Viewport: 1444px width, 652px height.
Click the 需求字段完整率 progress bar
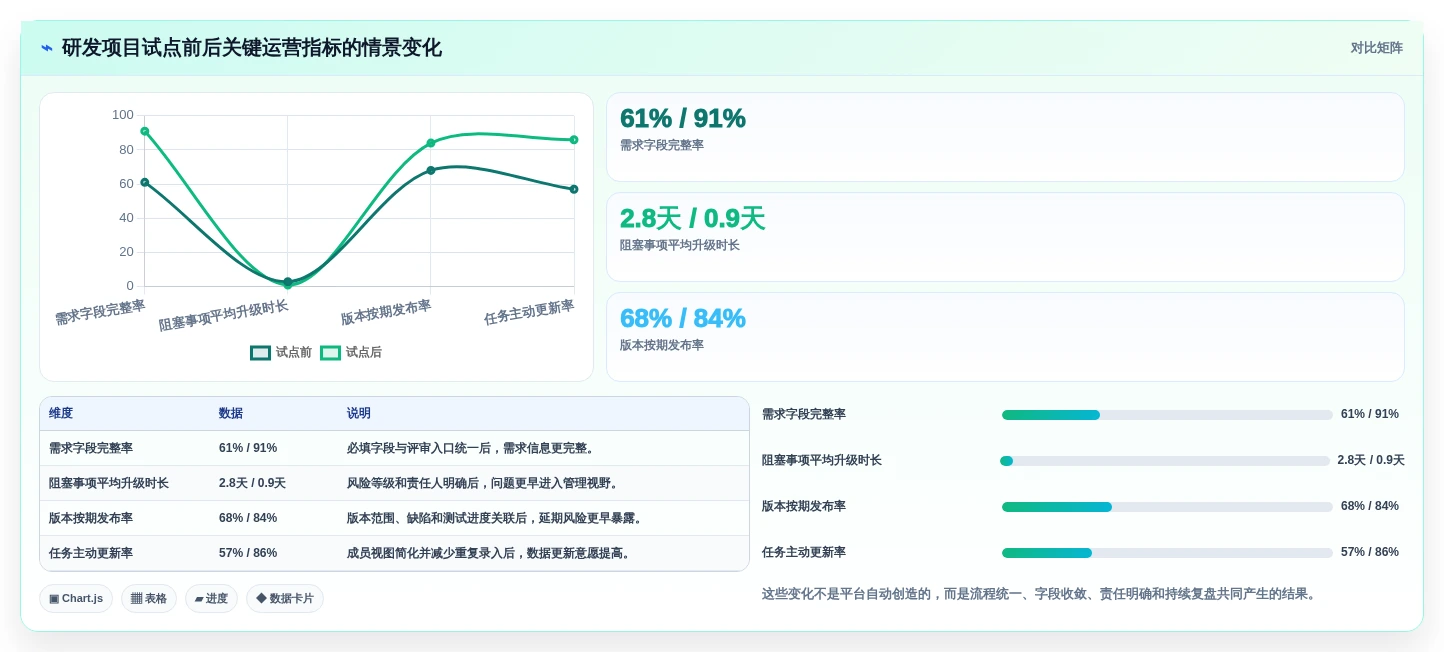[1167, 415]
